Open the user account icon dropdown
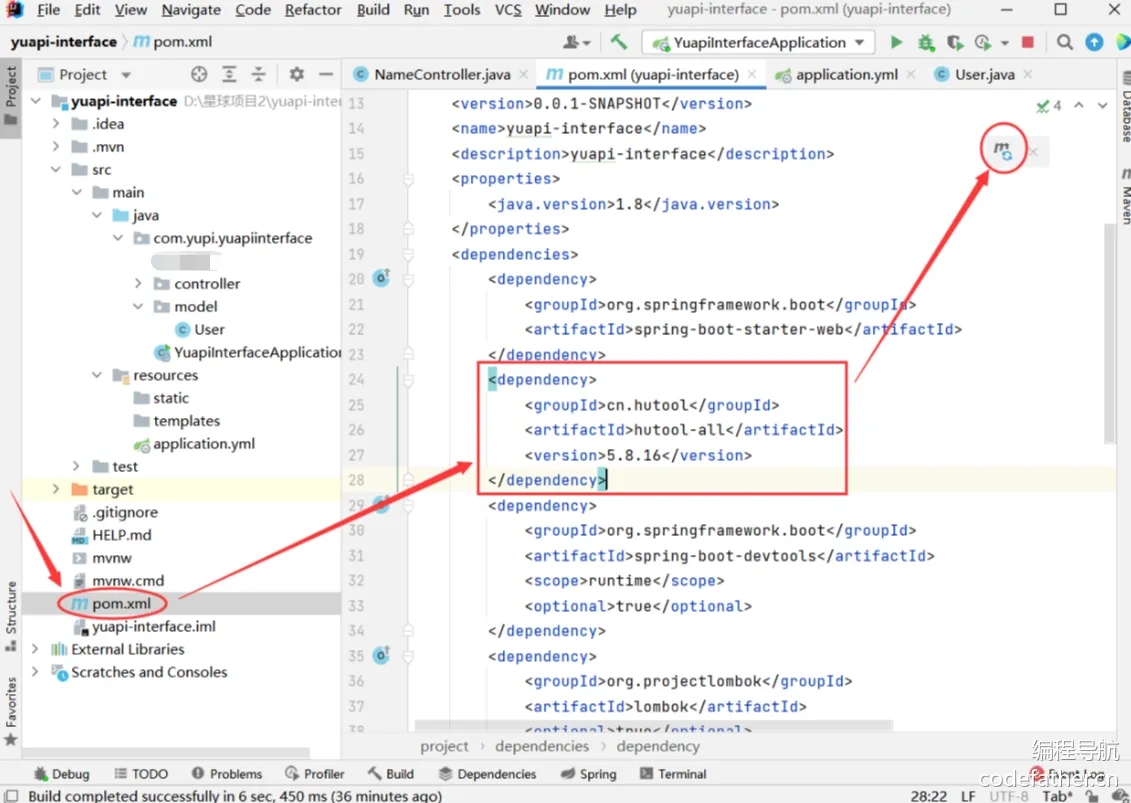The height and width of the screenshot is (803, 1131). [576, 43]
